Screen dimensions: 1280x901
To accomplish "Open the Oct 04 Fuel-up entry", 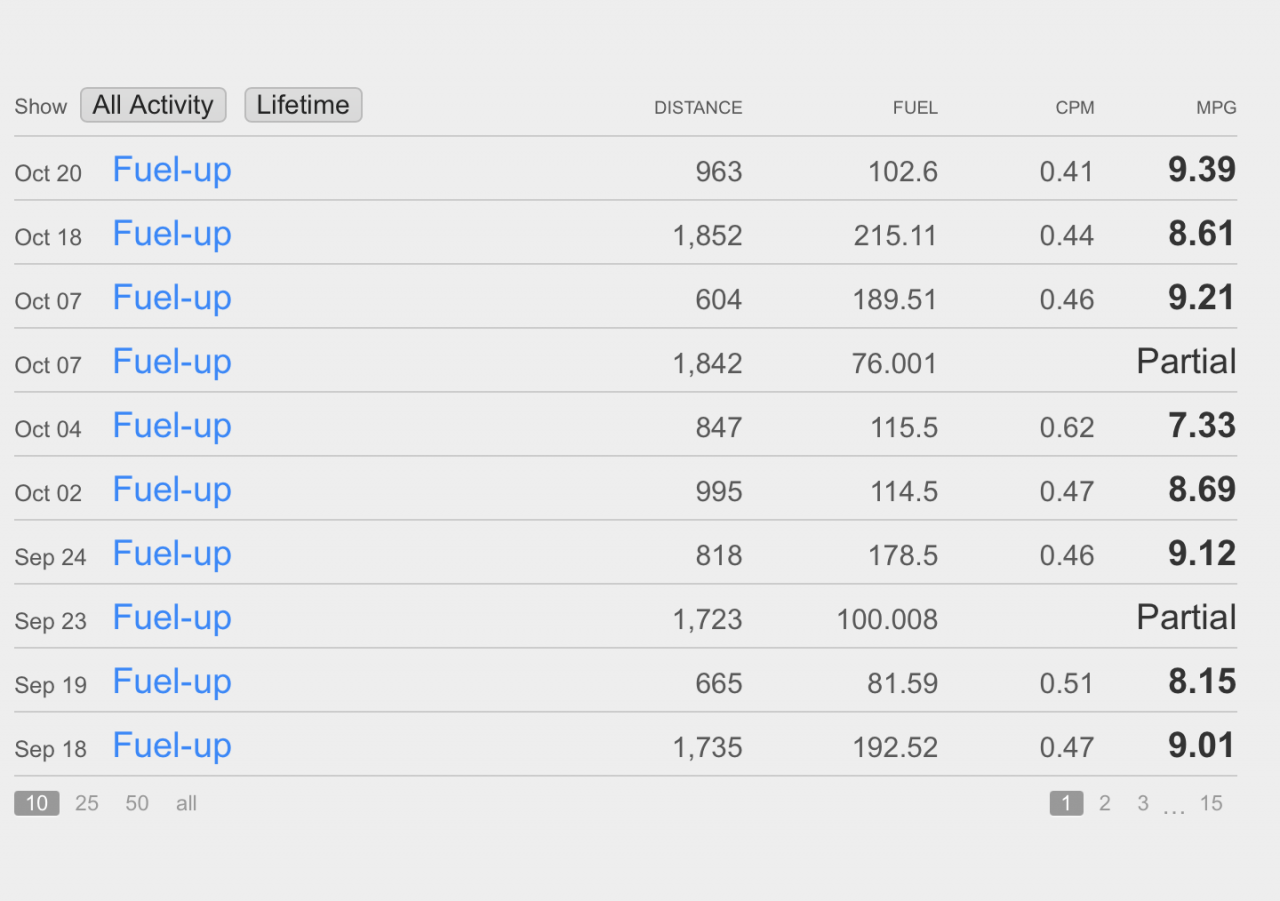I will (172, 426).
